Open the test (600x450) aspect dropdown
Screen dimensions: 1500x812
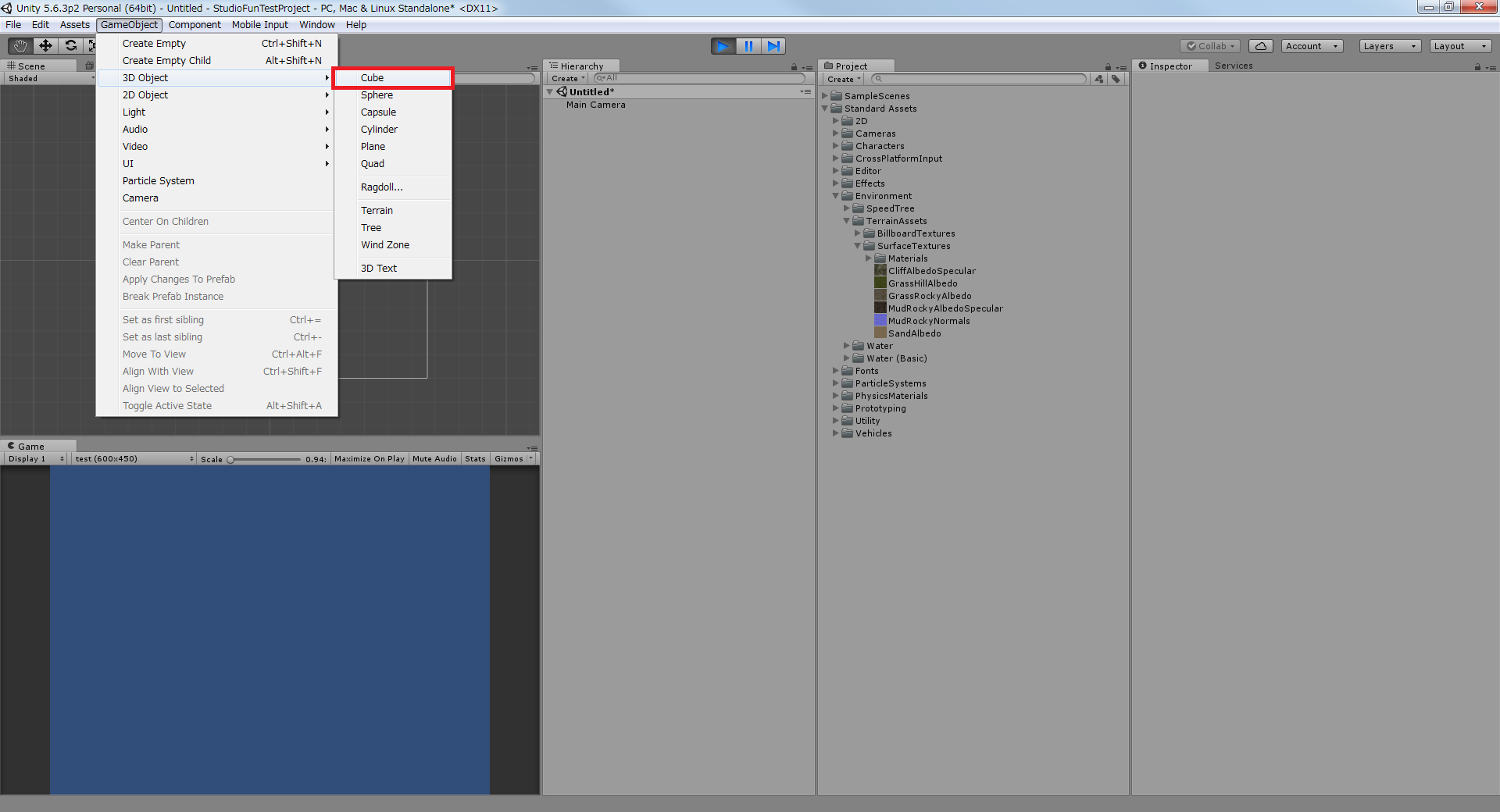[x=134, y=459]
